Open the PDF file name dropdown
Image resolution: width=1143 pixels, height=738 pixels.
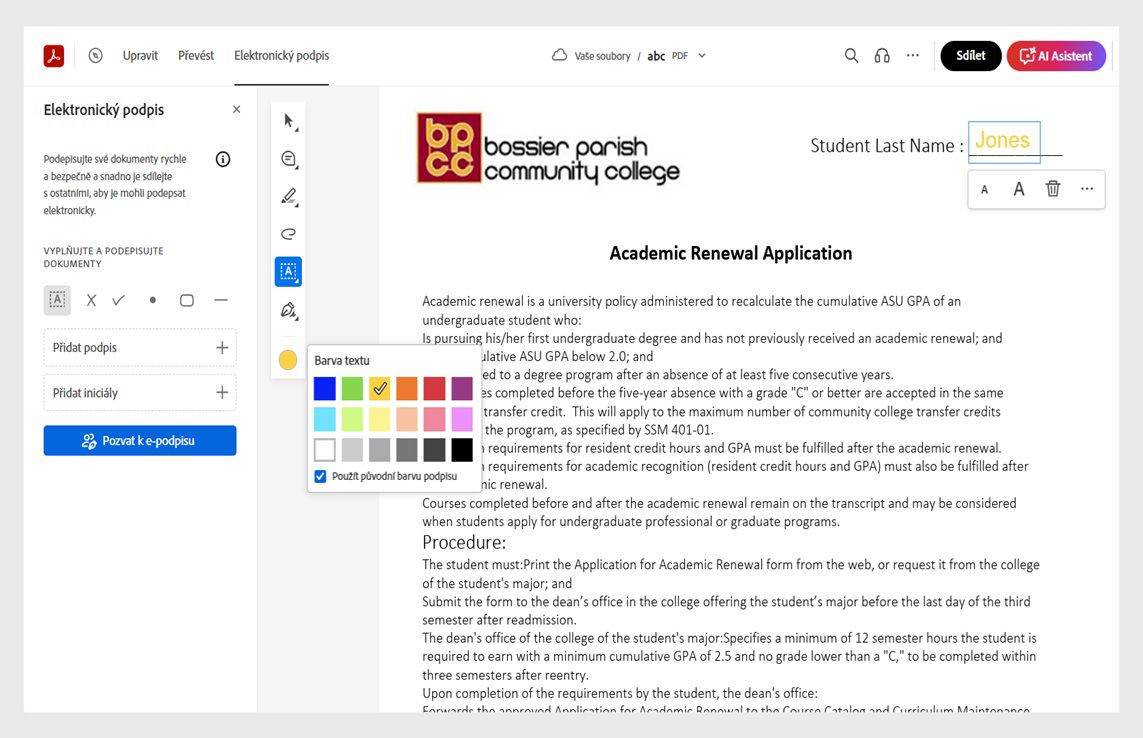[701, 56]
